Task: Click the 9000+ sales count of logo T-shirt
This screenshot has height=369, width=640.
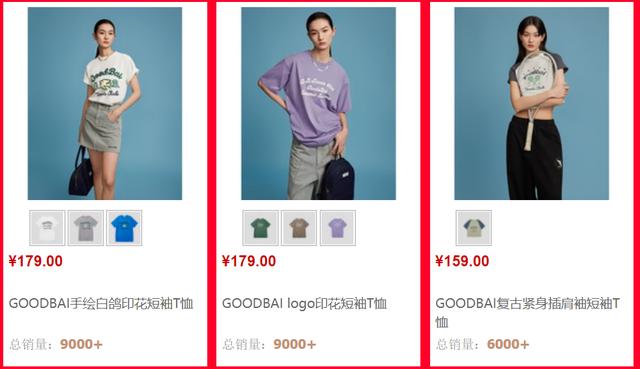Action: [295, 344]
